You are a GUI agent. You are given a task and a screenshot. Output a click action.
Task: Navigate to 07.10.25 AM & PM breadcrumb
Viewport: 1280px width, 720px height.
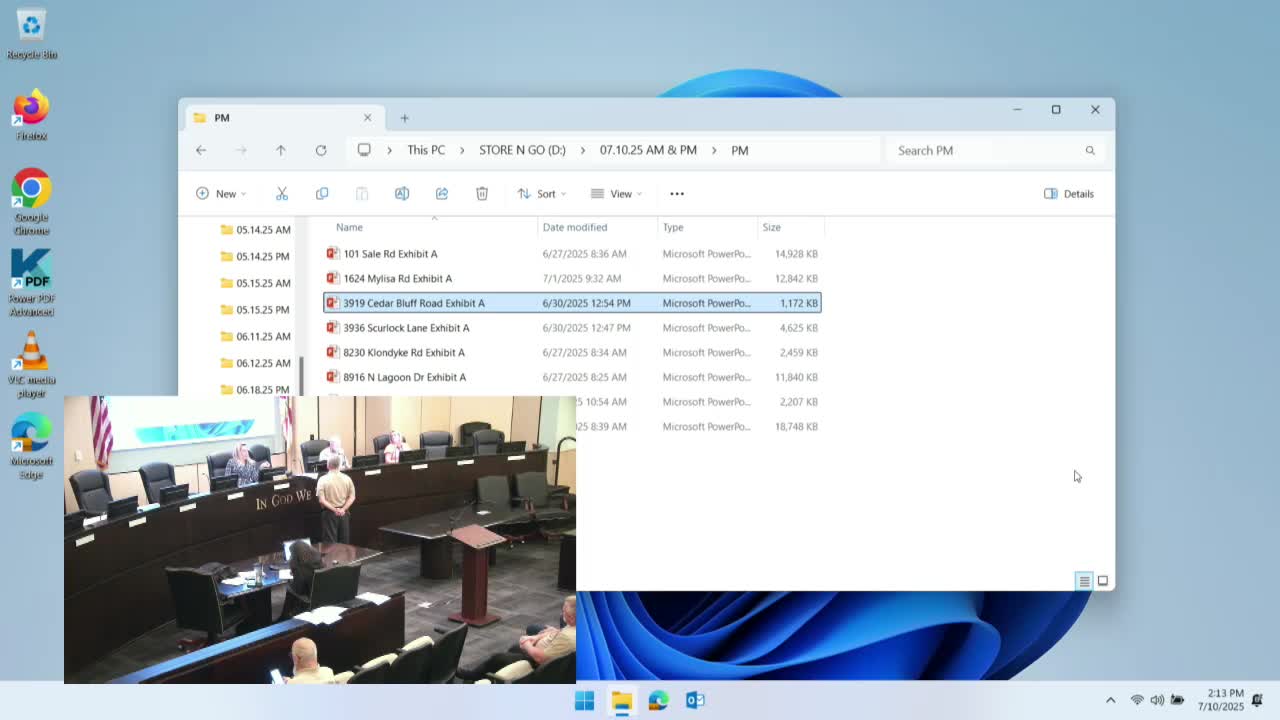coord(648,150)
